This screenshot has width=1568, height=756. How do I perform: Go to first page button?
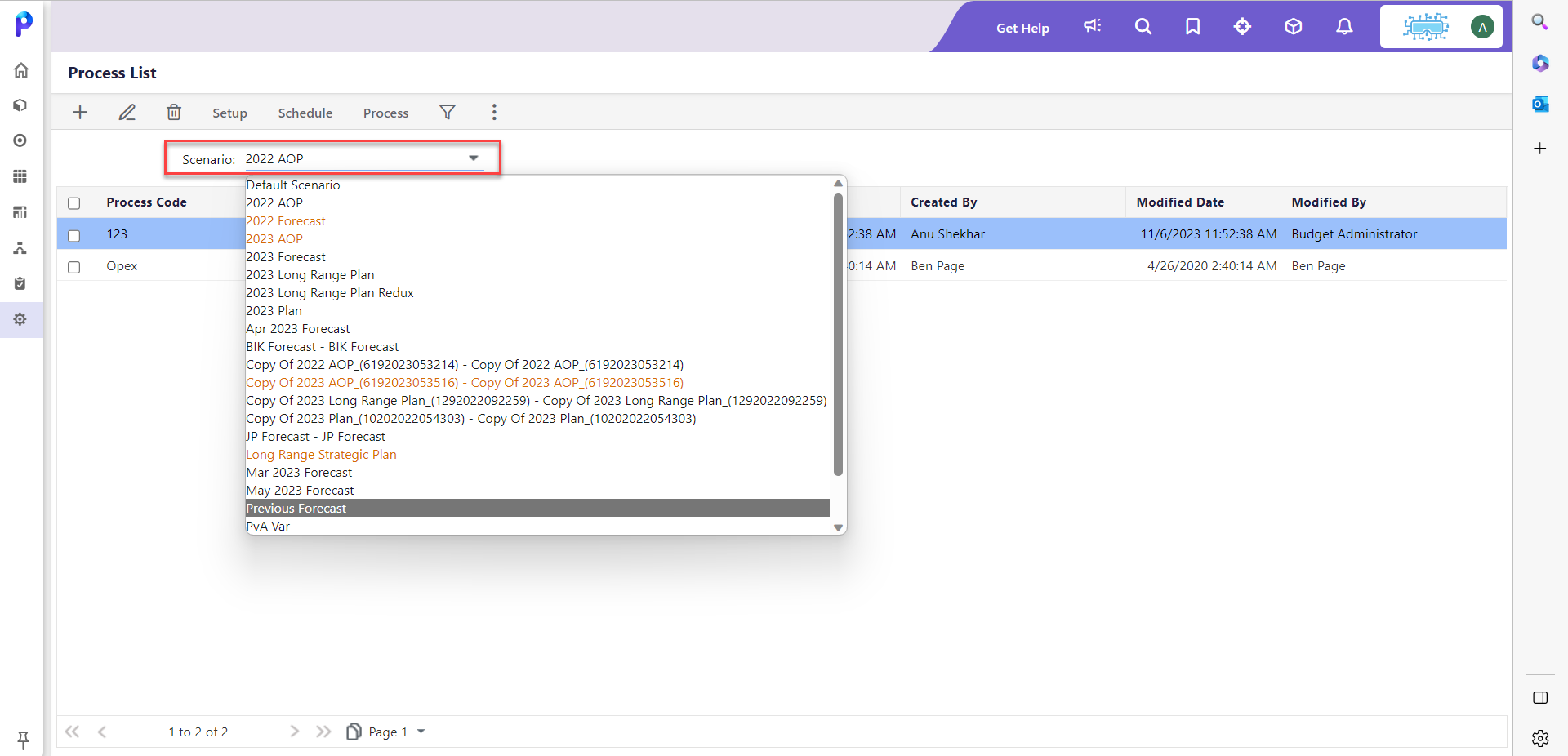[x=73, y=732]
